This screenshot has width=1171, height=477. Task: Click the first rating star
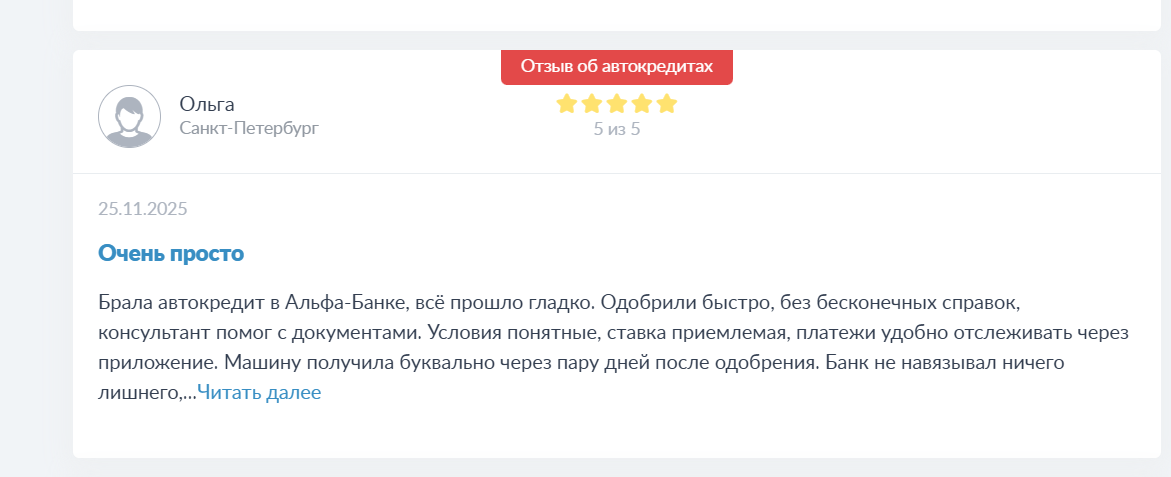coord(567,104)
